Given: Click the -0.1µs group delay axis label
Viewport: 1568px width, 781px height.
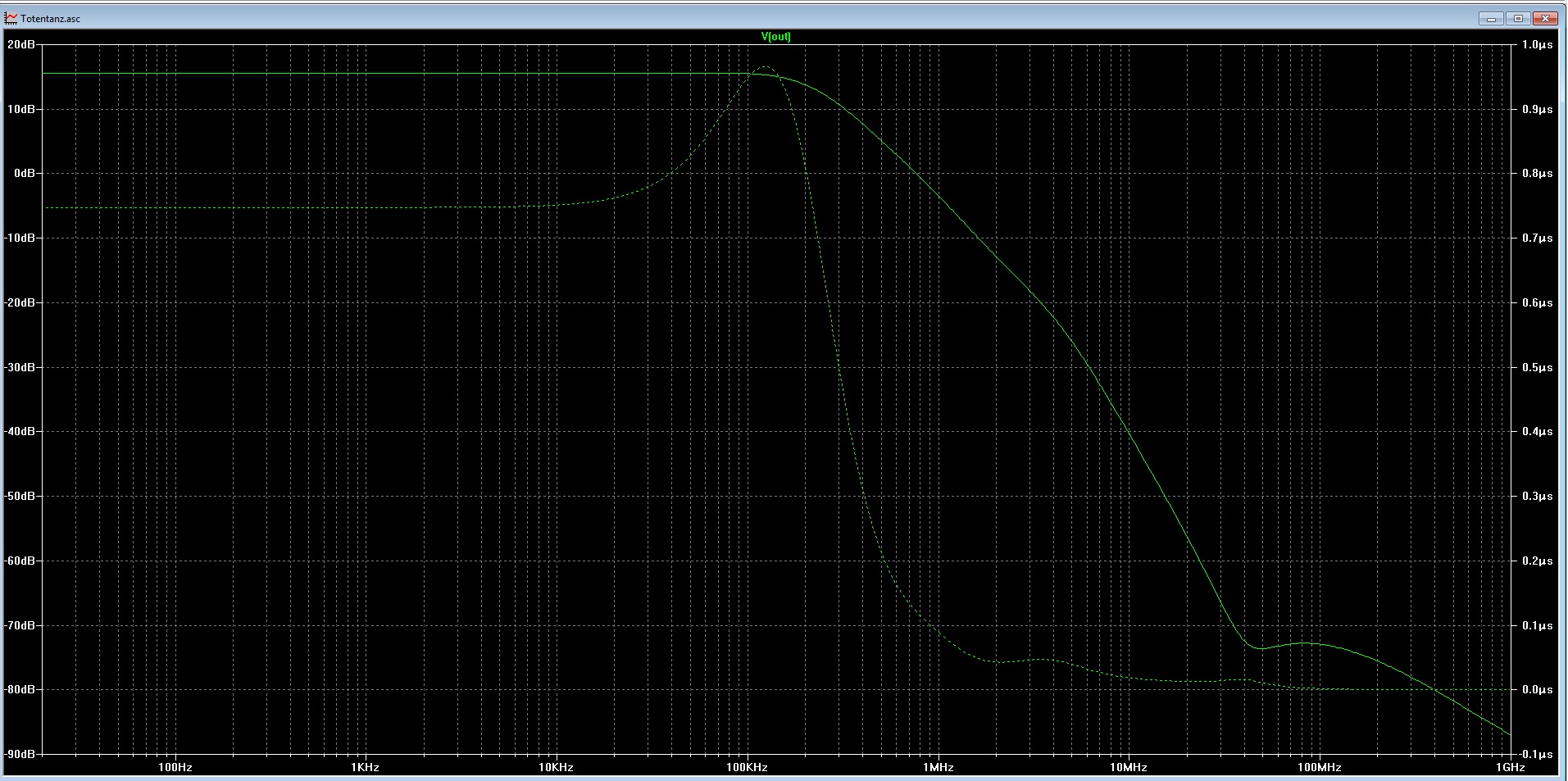Looking at the screenshot, I should pos(1536,754).
